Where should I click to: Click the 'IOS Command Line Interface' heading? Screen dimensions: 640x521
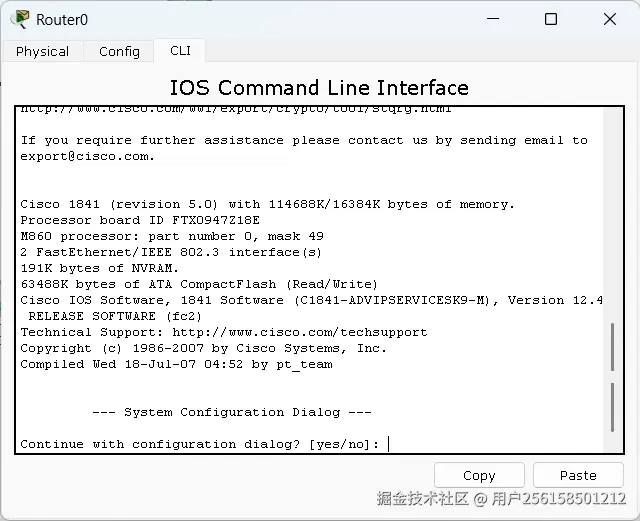319,88
